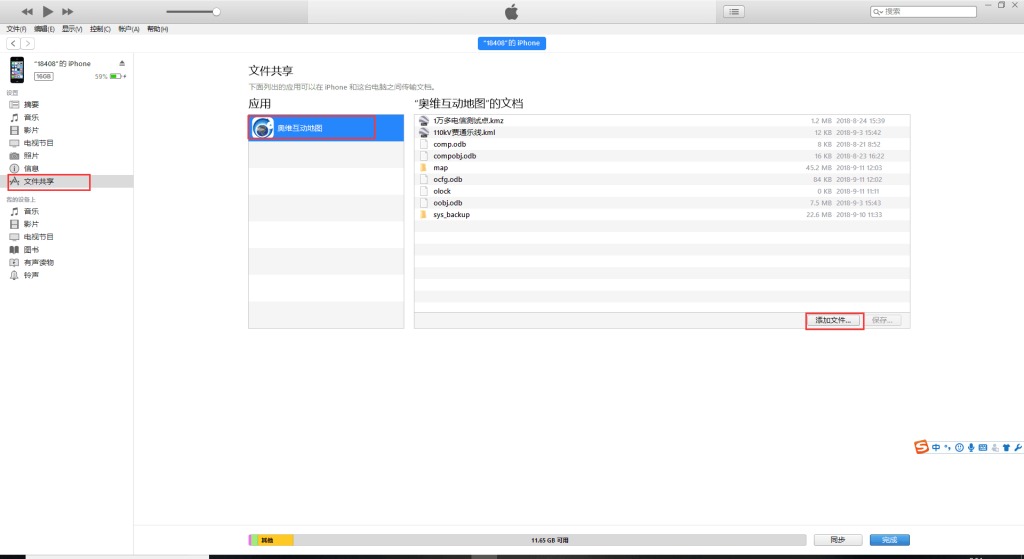This screenshot has width=1024, height=559.
Task: Click the 添加文件... button
Action: [834, 321]
